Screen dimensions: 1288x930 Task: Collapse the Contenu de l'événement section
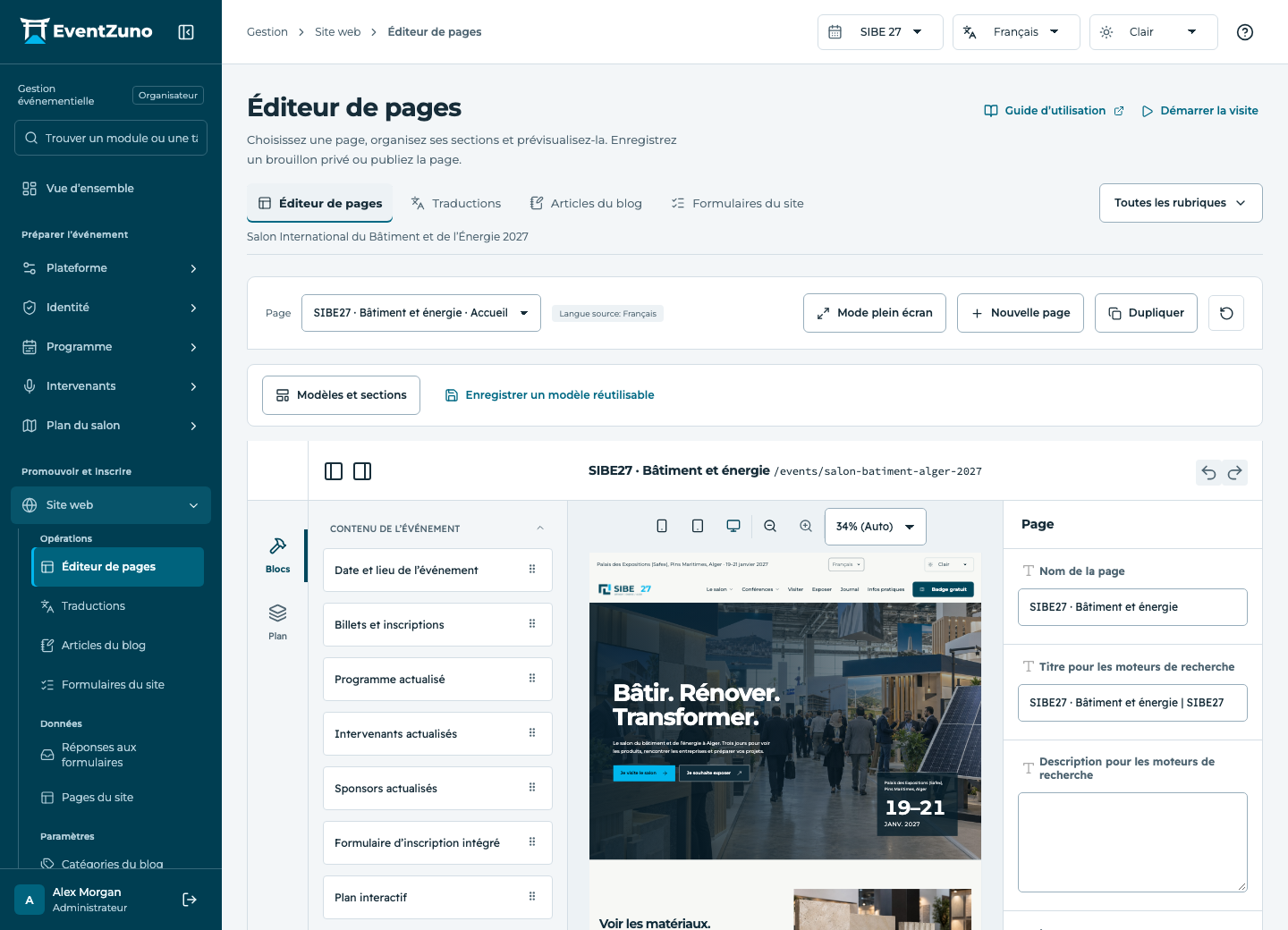click(x=540, y=528)
